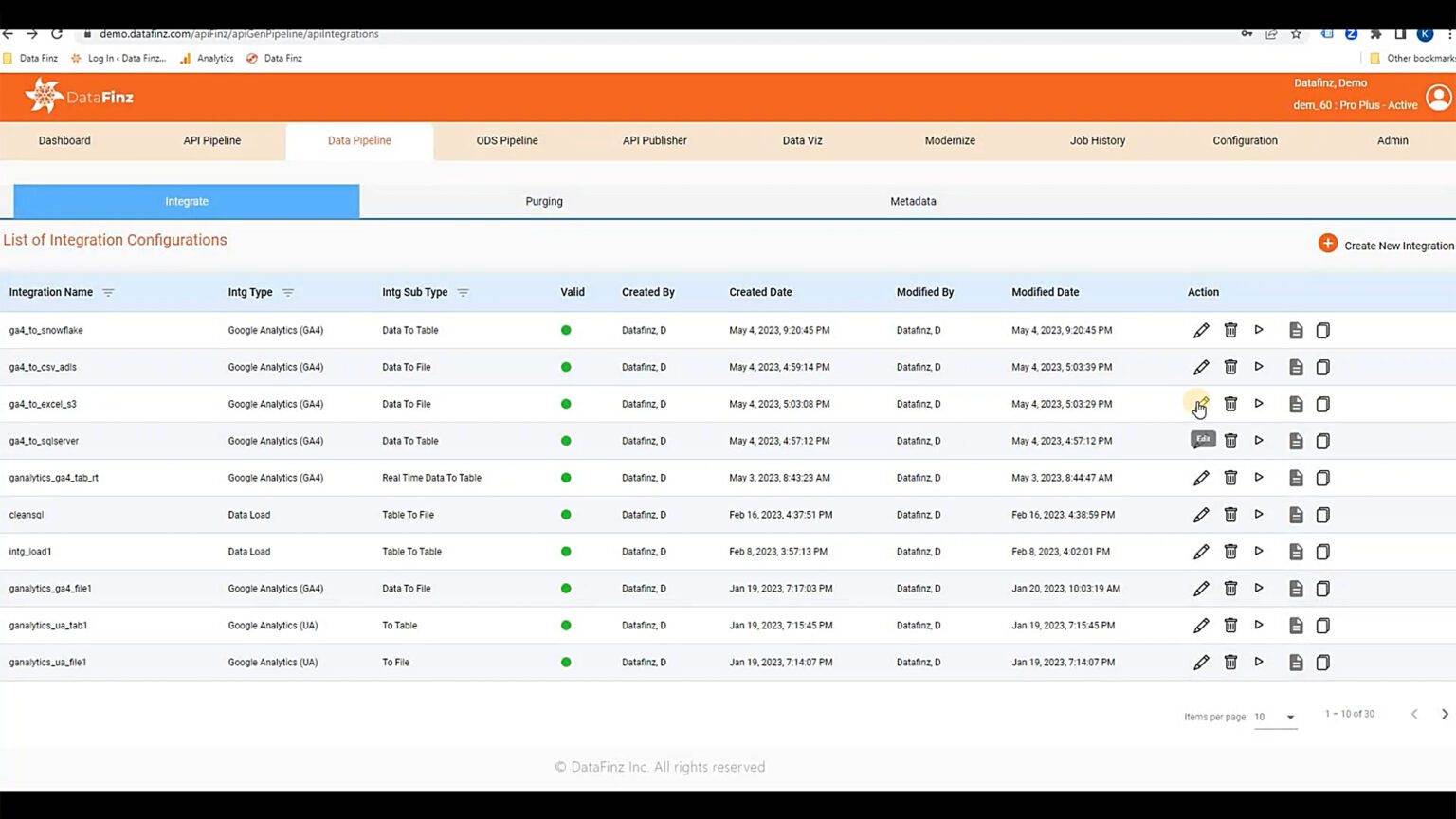Click the plus icon for Create New Integration
The height and width of the screenshot is (819, 1456).
tap(1327, 243)
